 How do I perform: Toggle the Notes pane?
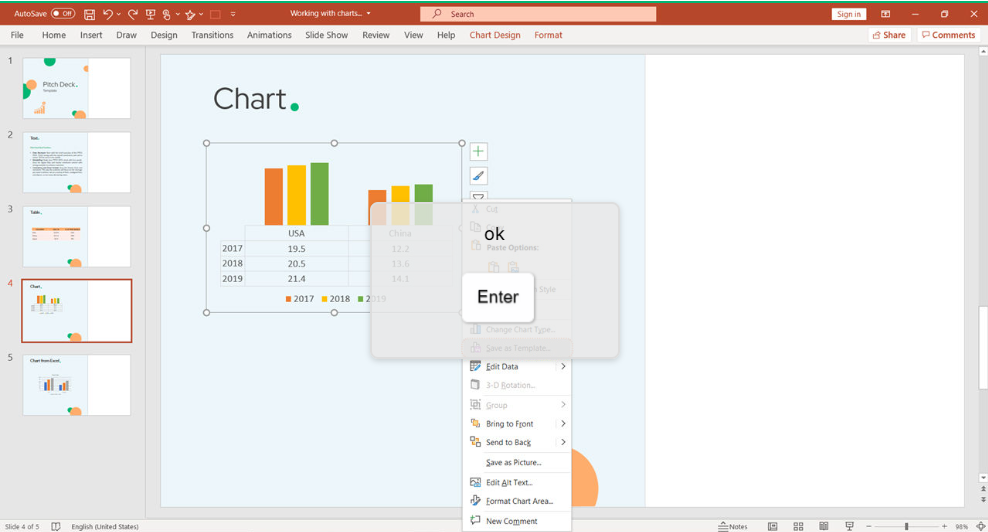[733, 526]
